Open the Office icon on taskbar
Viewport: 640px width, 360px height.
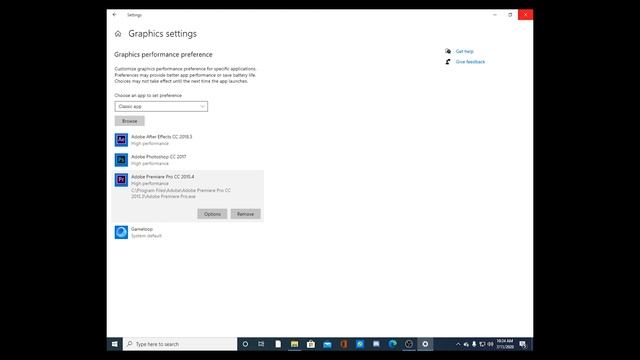pyautogui.click(x=344, y=344)
